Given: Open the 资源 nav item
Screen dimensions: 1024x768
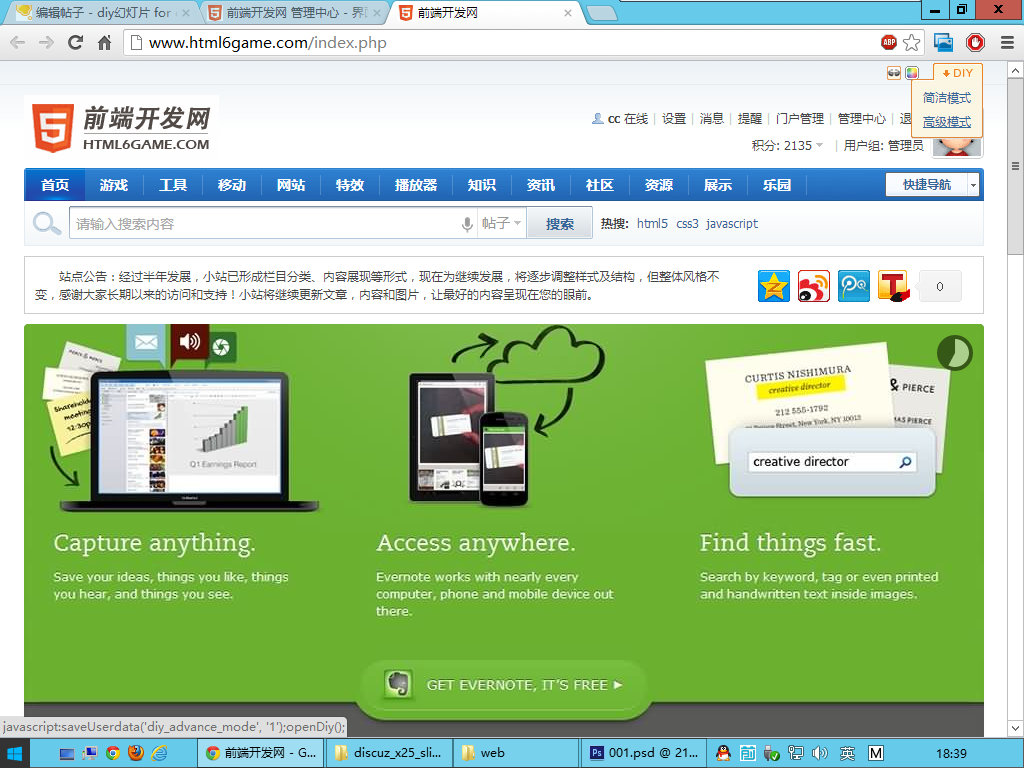Looking at the screenshot, I should (x=659, y=185).
